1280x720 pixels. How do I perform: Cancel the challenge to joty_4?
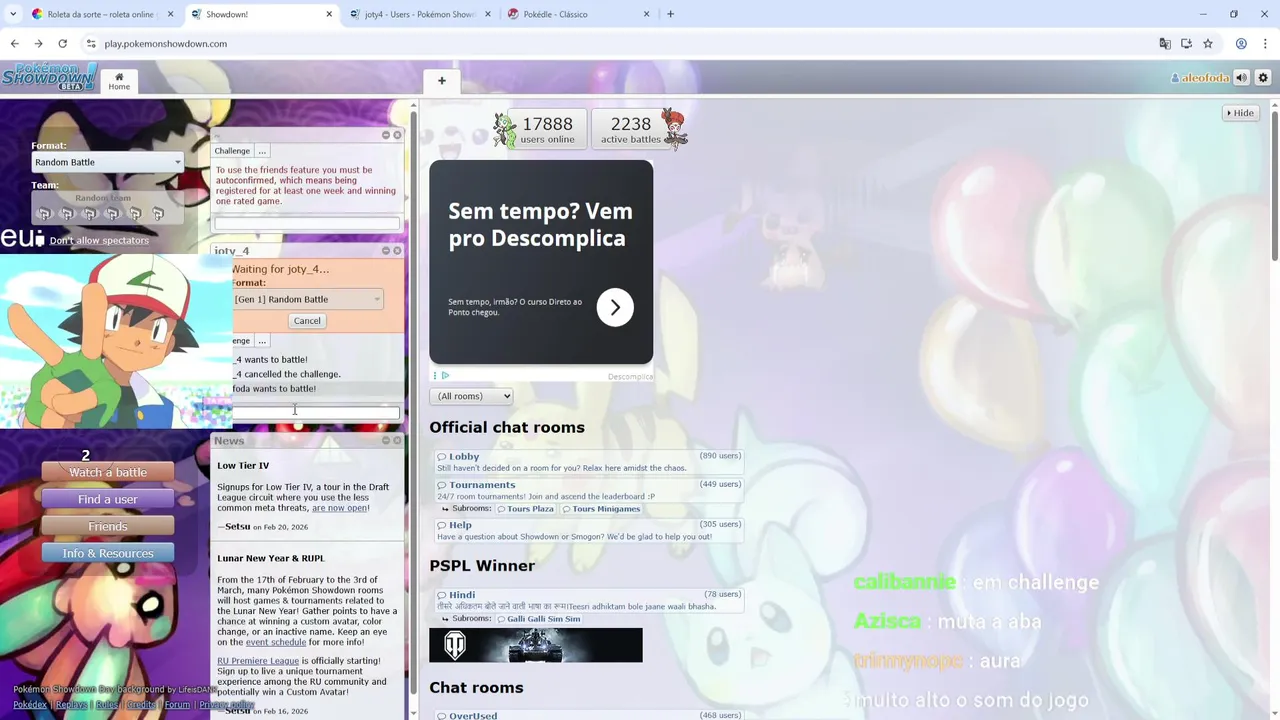click(x=307, y=321)
